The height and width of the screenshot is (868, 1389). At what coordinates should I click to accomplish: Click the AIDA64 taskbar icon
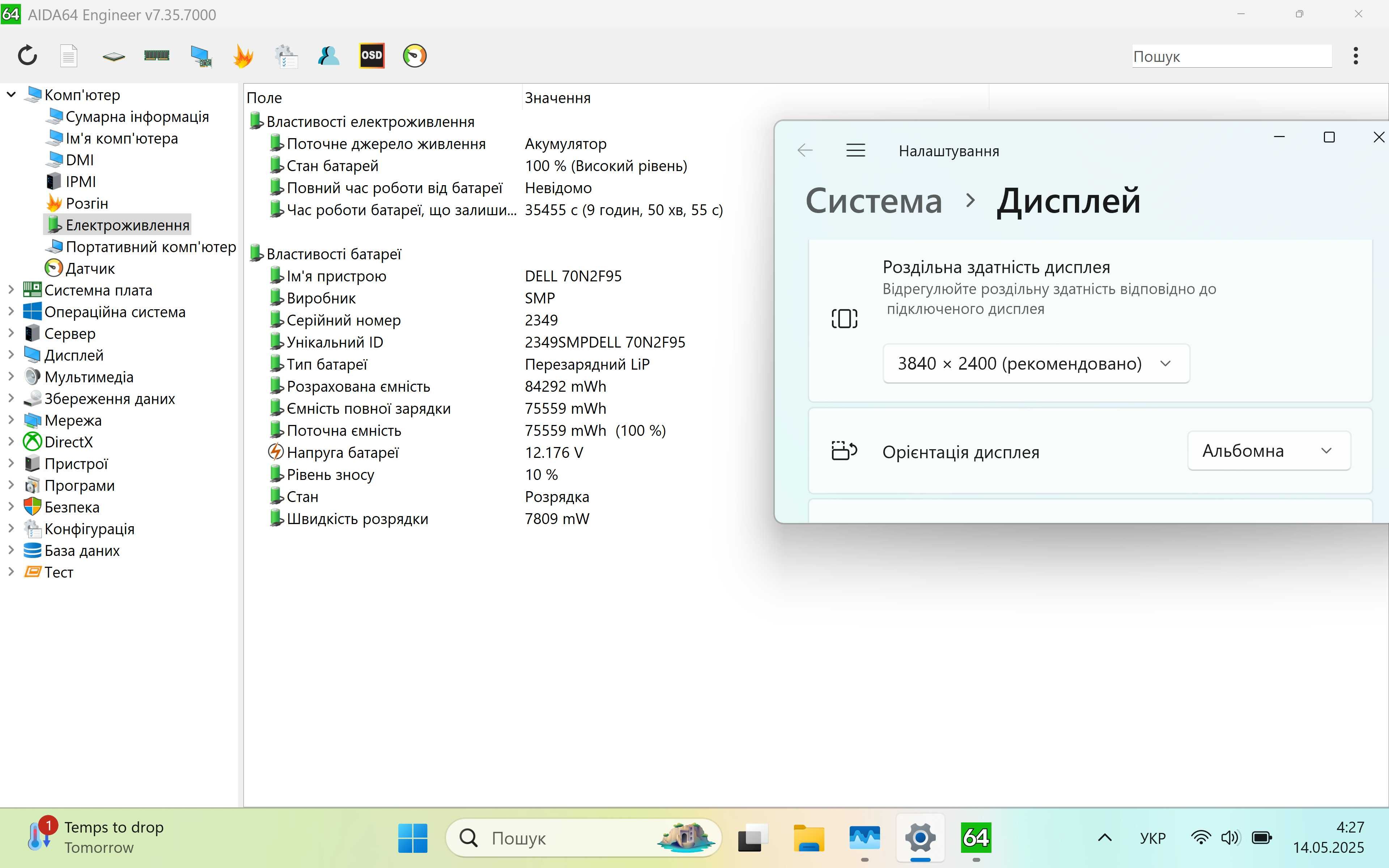point(976,838)
